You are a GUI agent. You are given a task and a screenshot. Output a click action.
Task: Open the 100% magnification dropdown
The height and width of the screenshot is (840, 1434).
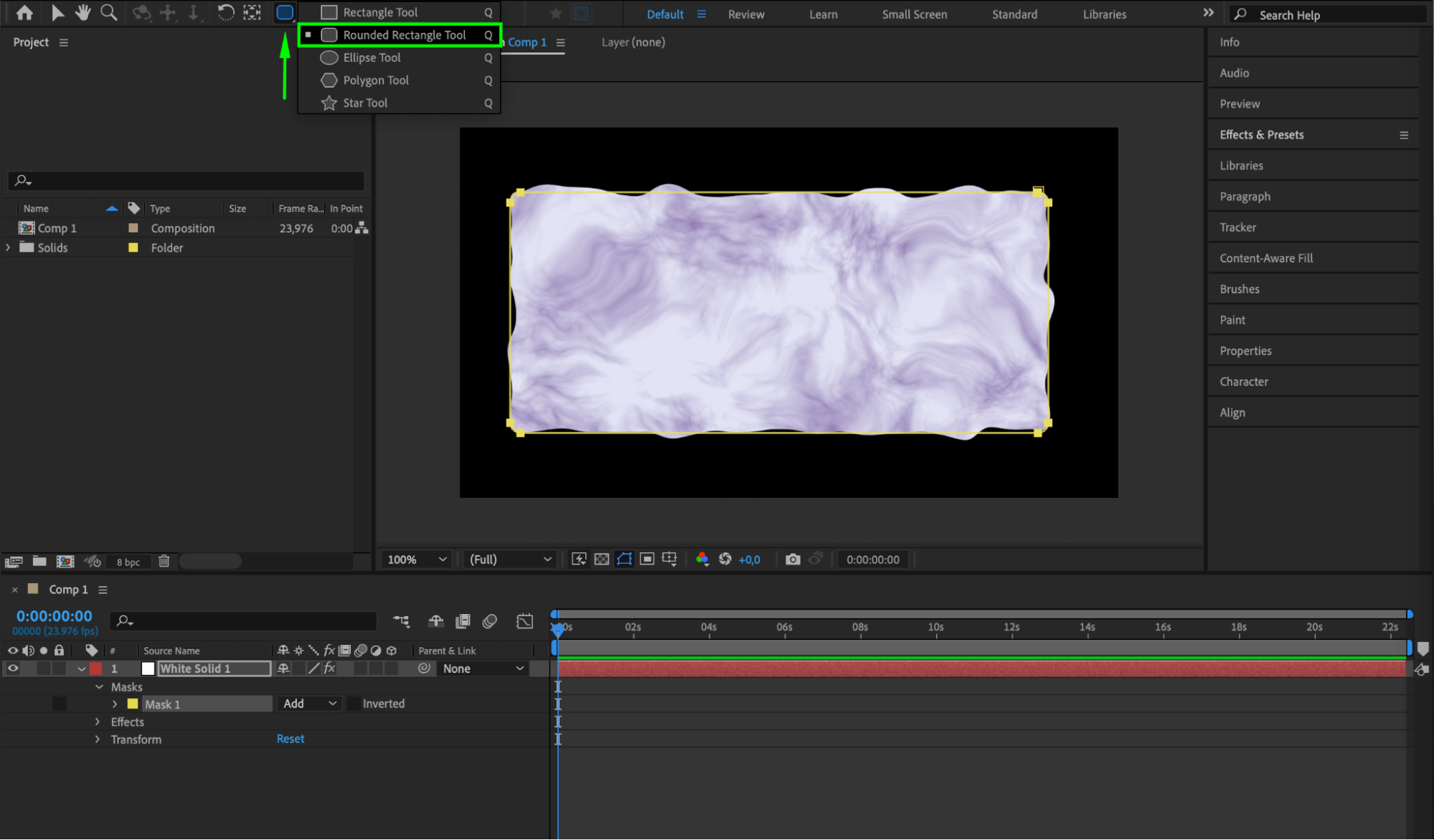click(x=417, y=560)
